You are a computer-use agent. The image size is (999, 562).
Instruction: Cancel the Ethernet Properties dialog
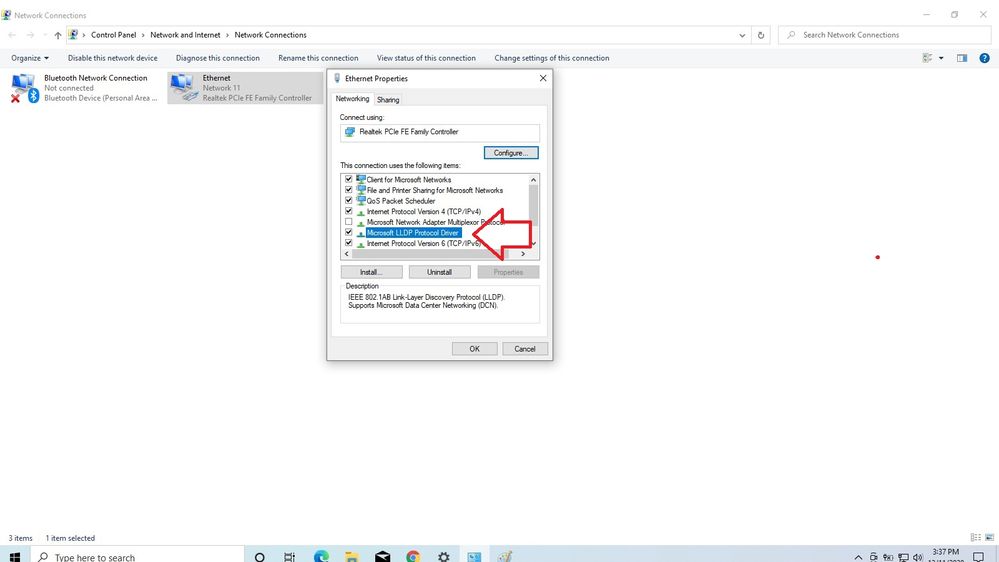(525, 349)
